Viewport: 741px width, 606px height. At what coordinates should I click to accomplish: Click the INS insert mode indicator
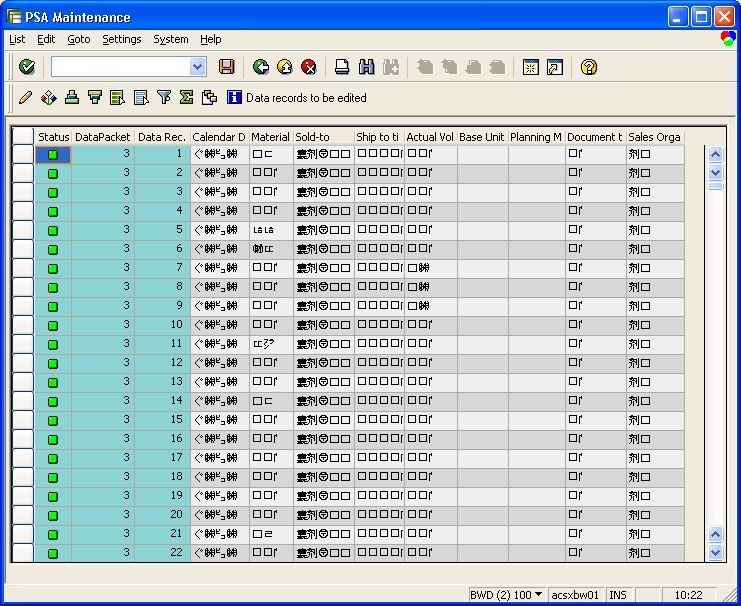click(618, 595)
